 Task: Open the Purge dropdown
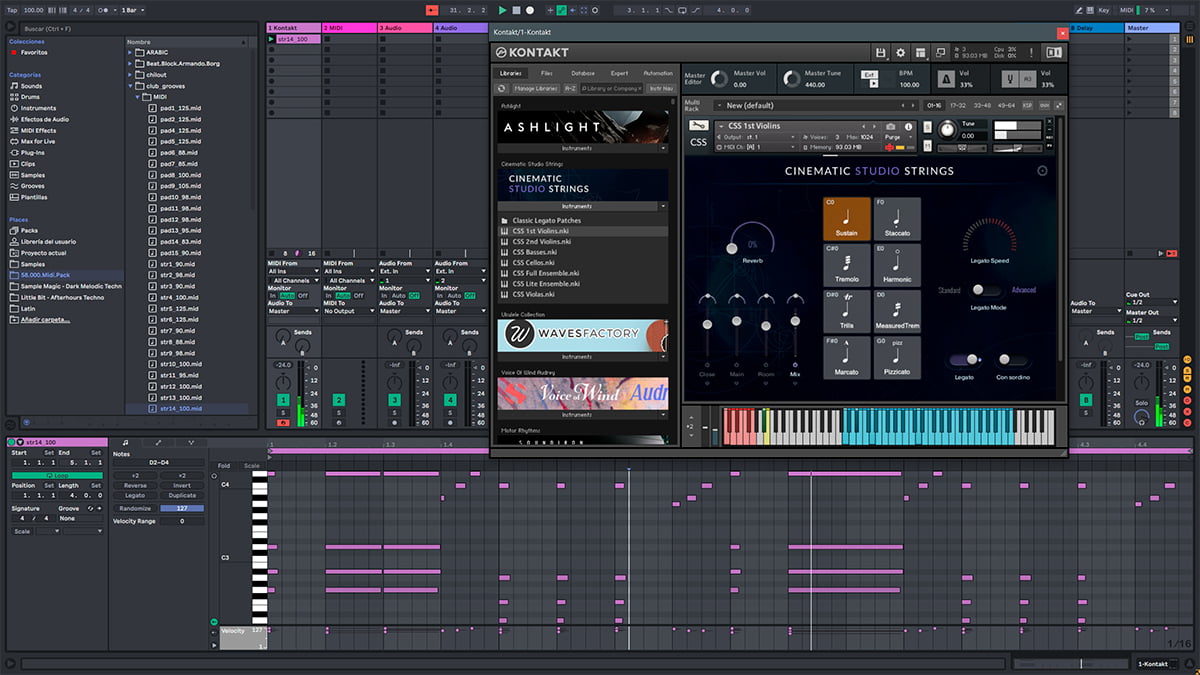point(898,136)
